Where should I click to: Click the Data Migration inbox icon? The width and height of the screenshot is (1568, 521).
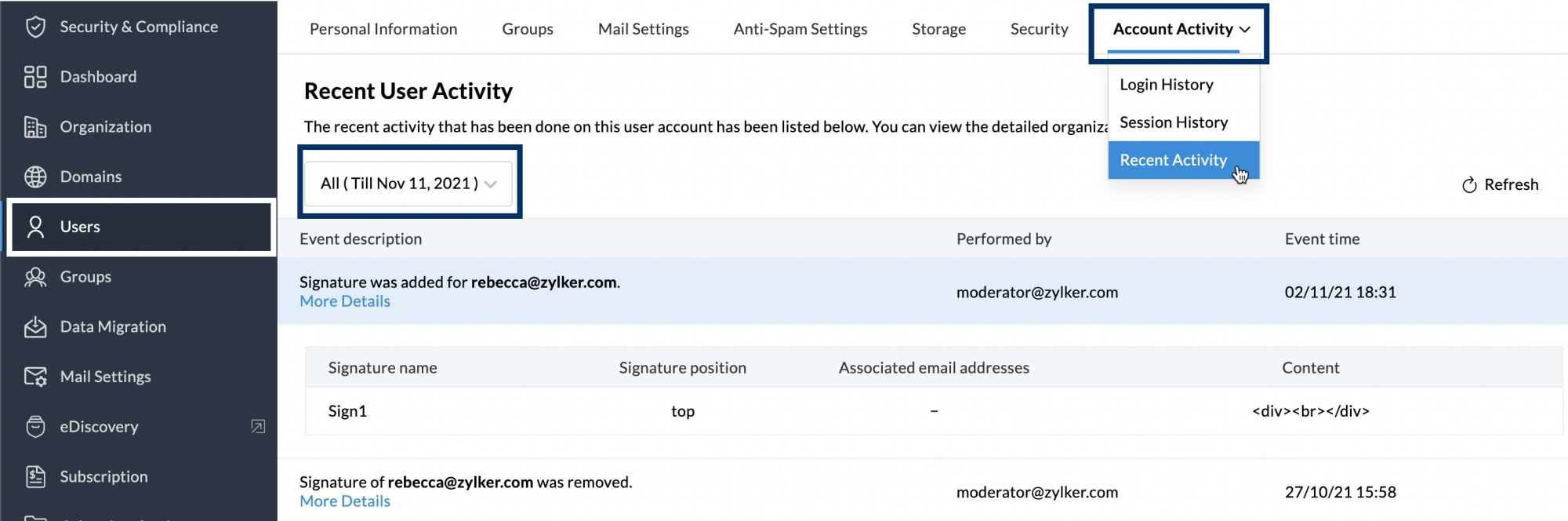pos(35,327)
